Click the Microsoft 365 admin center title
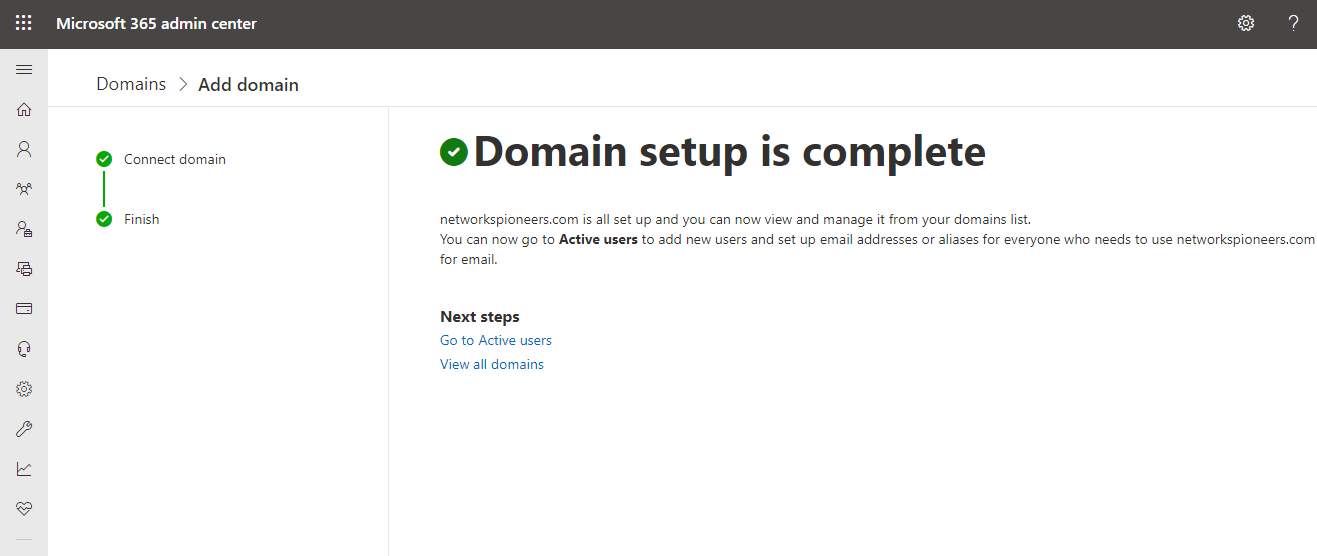1317x556 pixels. point(156,23)
